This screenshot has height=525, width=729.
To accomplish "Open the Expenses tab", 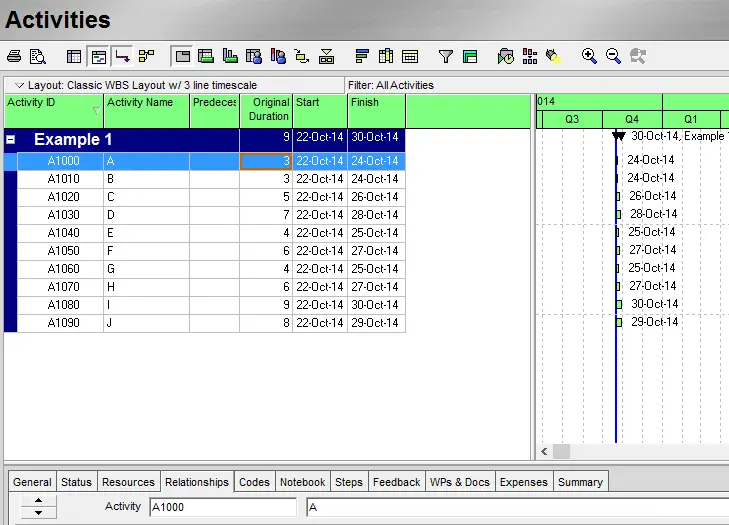I will click(524, 482).
